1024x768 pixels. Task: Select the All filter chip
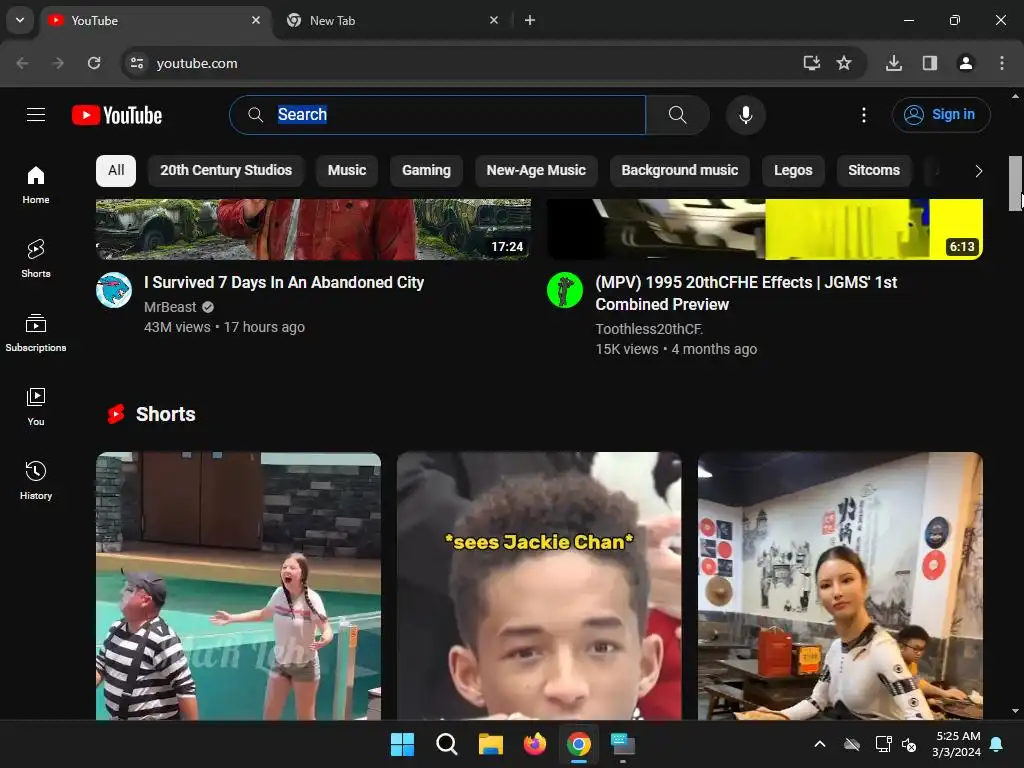coord(116,170)
